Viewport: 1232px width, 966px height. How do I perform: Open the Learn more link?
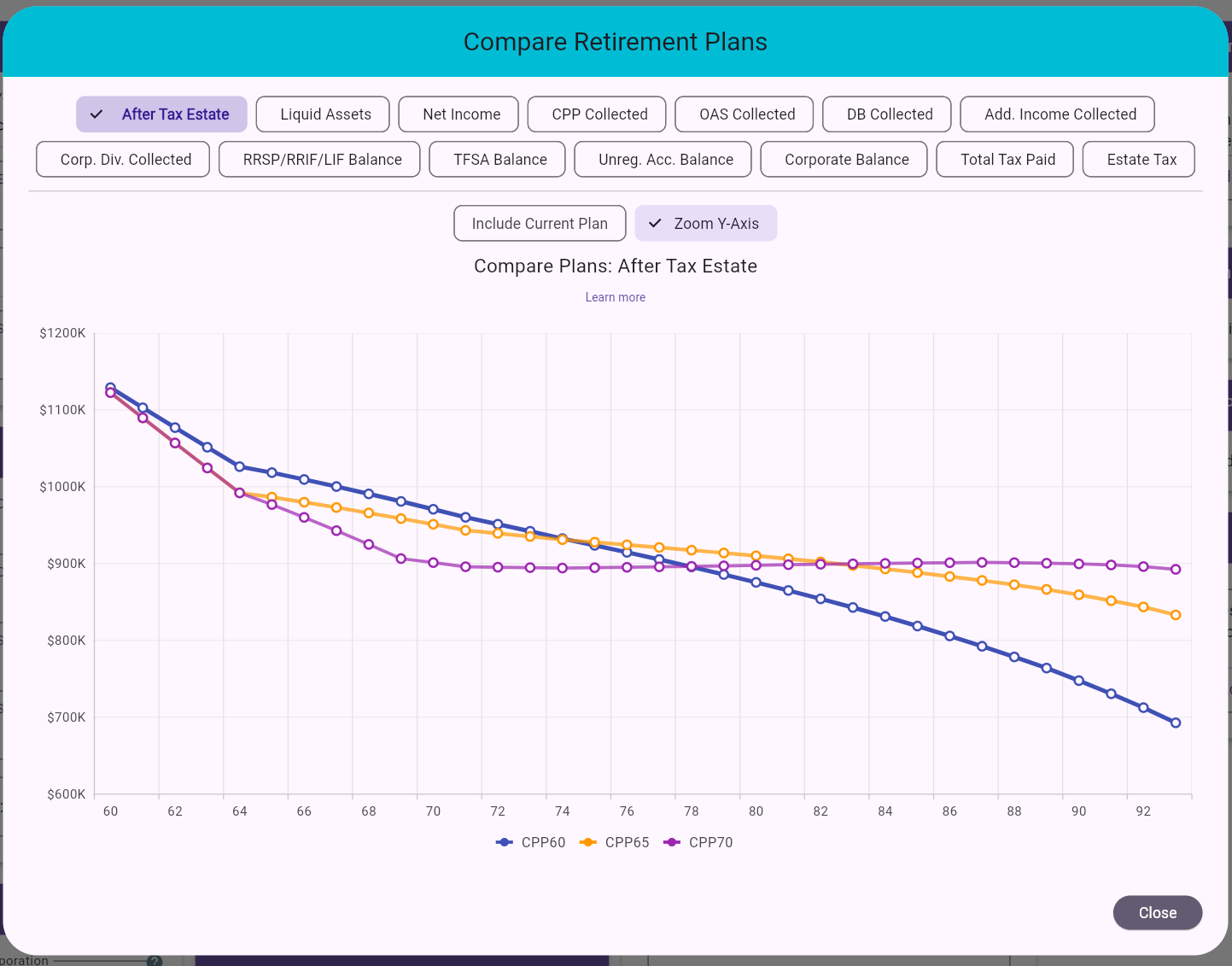click(x=616, y=297)
